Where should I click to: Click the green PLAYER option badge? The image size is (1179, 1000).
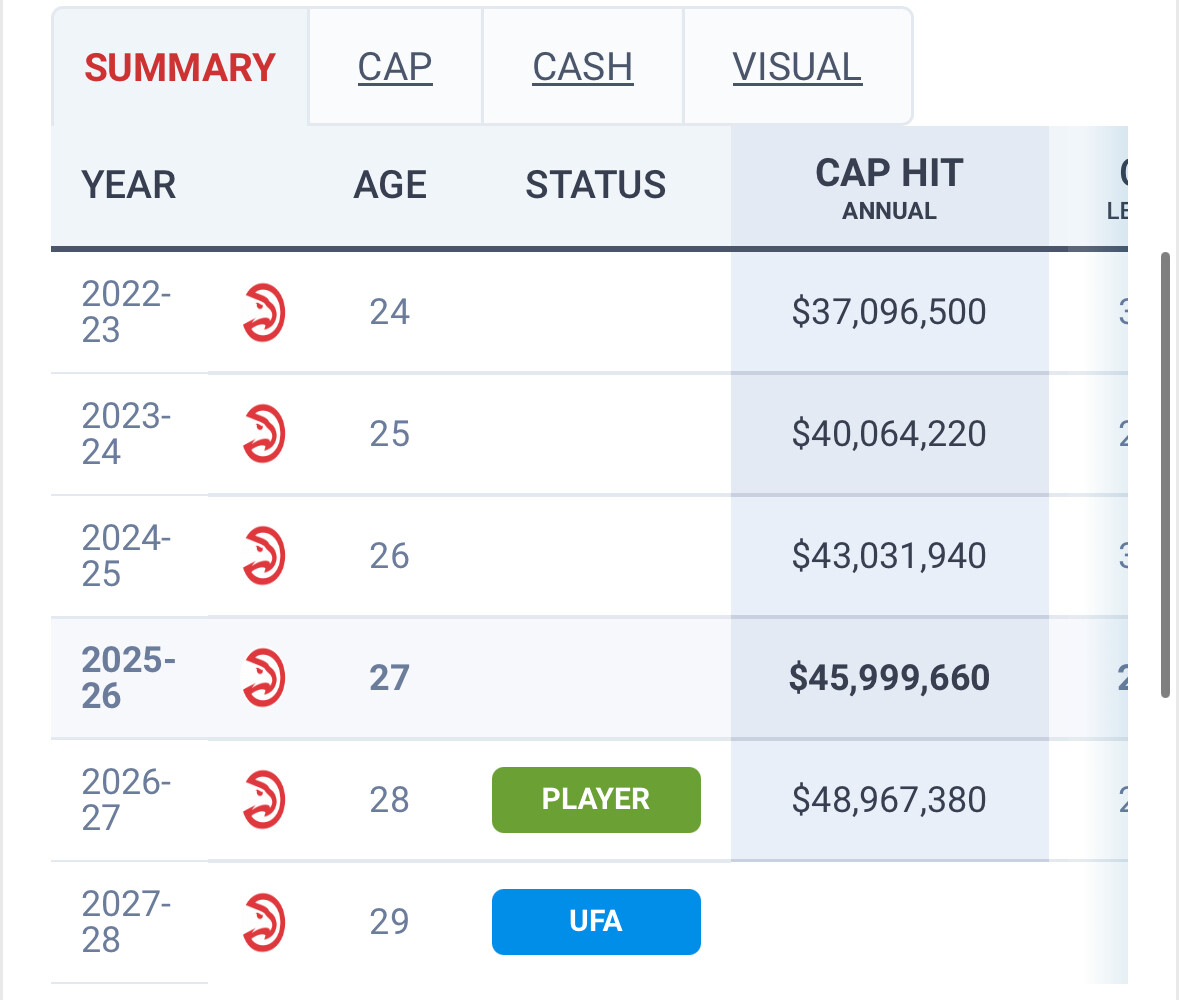click(596, 800)
